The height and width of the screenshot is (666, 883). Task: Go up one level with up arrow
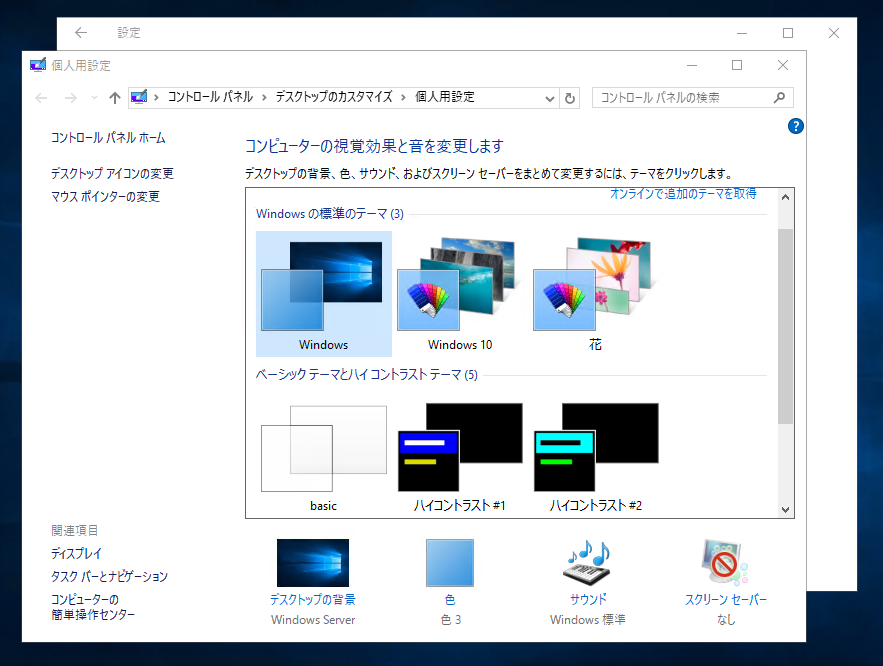115,98
